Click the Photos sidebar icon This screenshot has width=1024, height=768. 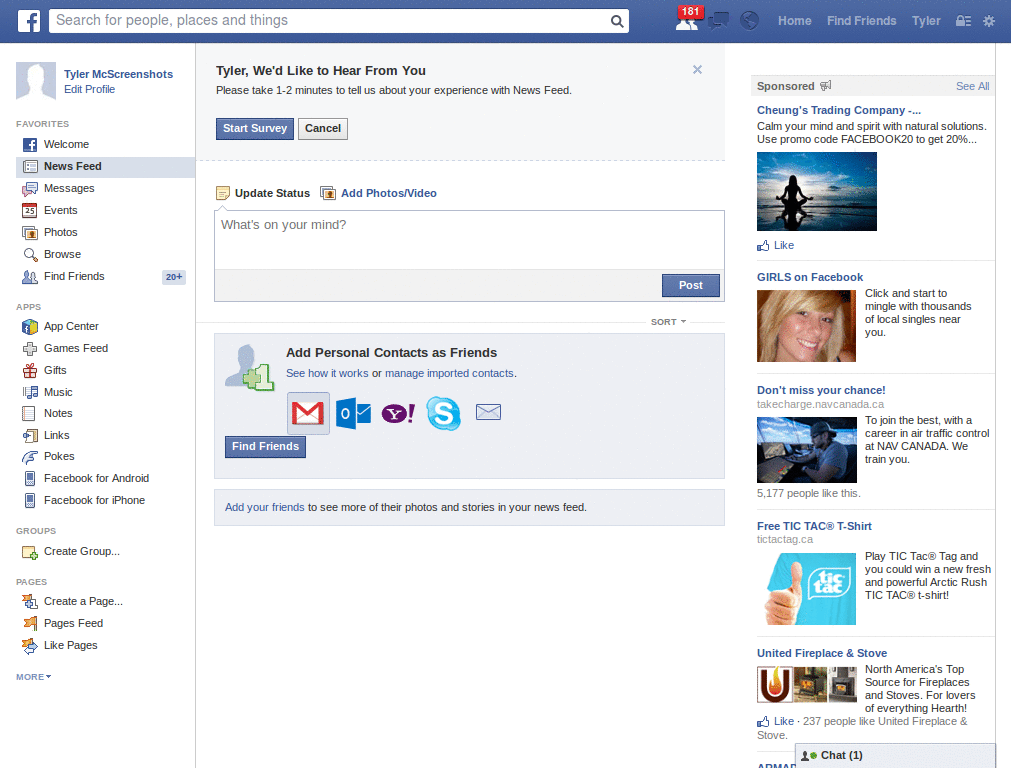(x=29, y=232)
